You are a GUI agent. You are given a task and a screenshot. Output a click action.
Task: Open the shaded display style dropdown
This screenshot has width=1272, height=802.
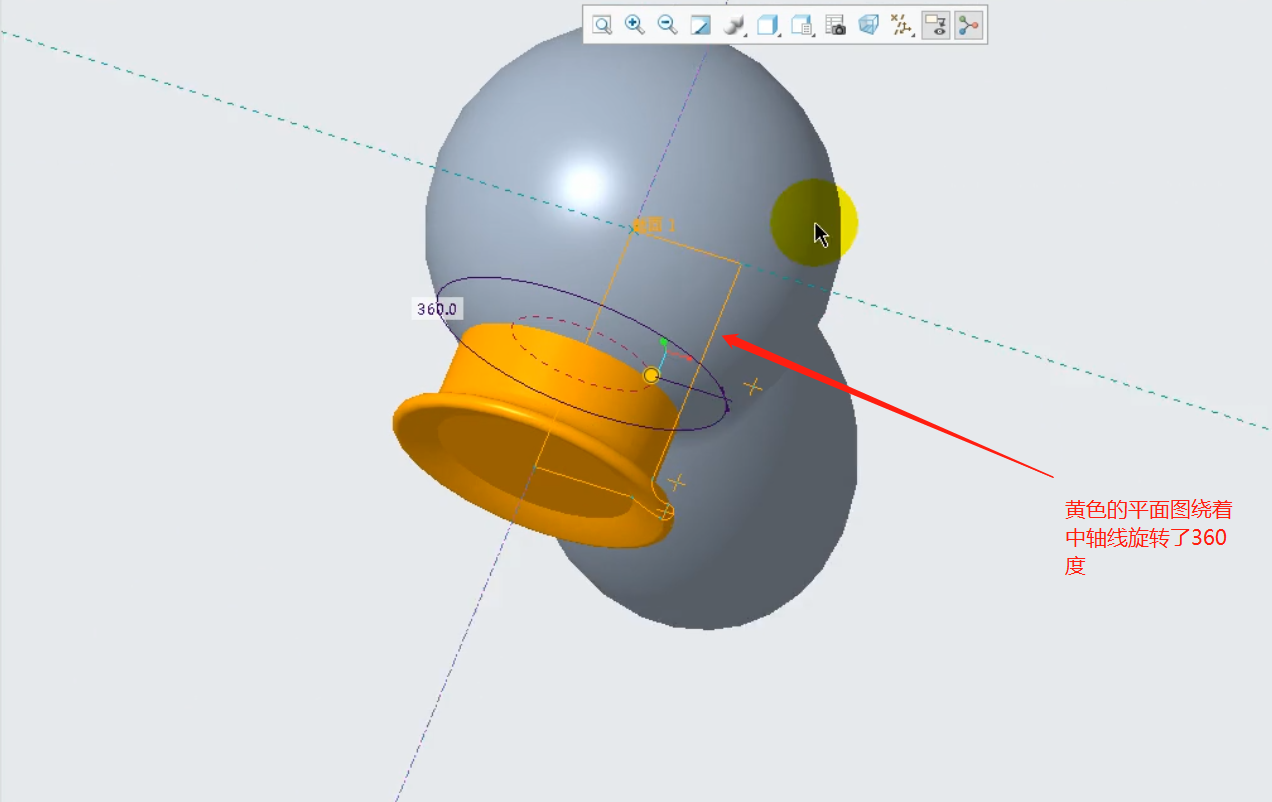tap(735, 25)
